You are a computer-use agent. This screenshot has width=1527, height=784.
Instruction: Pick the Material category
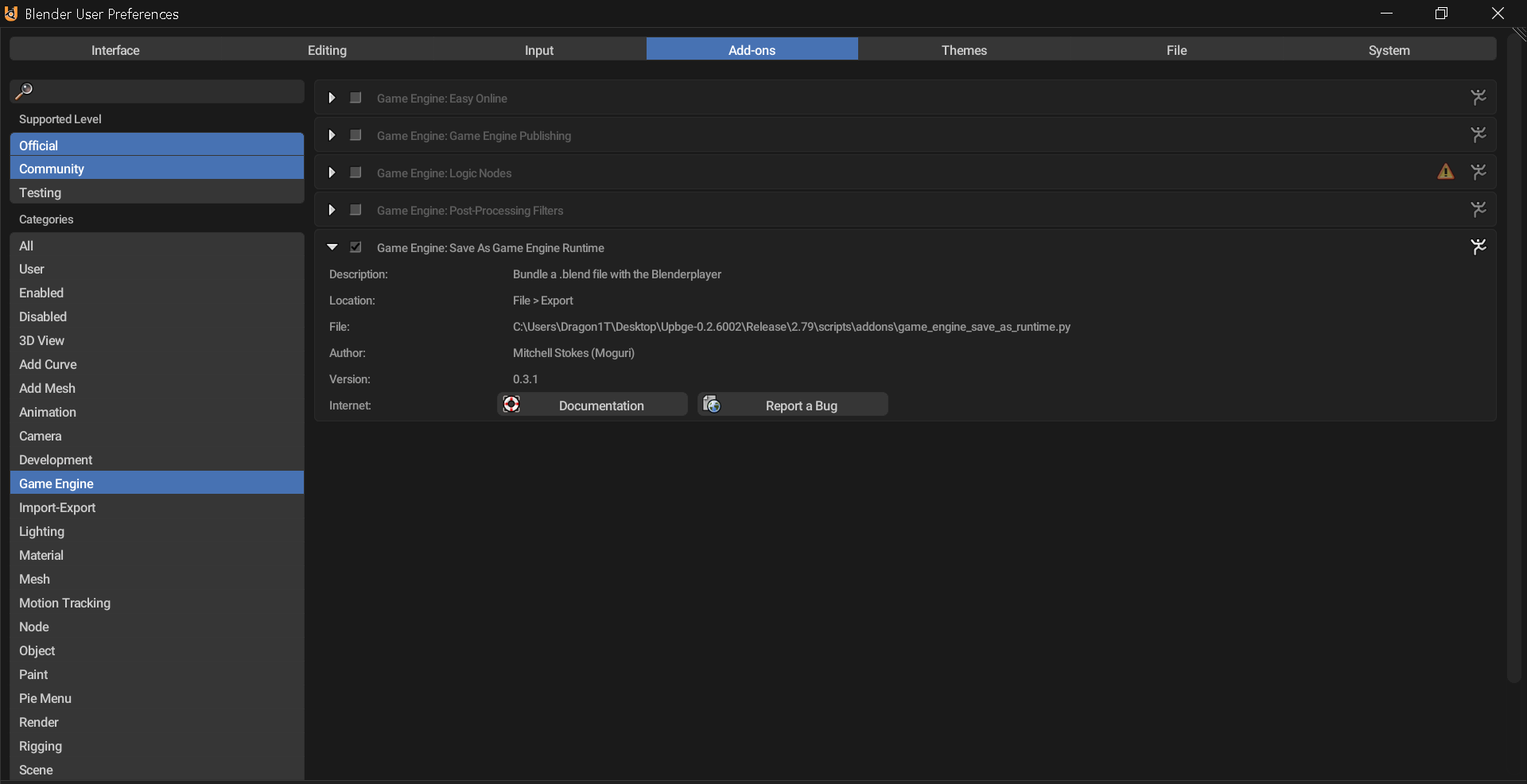pyautogui.click(x=157, y=555)
